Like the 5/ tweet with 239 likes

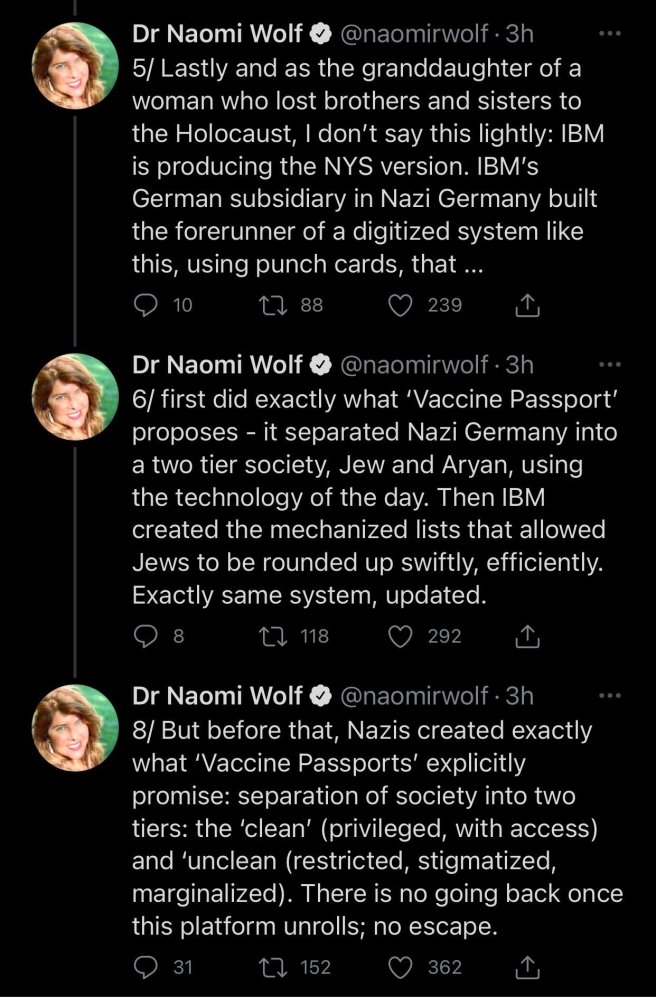pyautogui.click(x=401, y=306)
